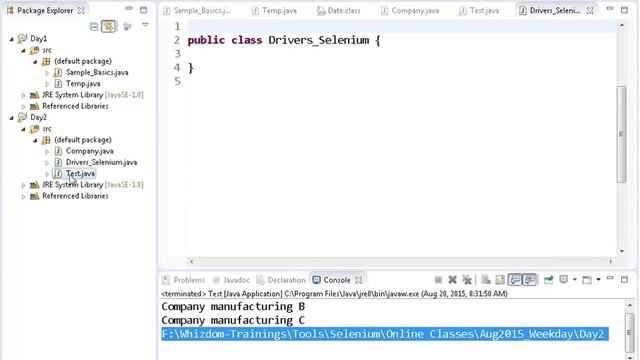Expand Day2 JRE System Library
This screenshot has height=360, width=640.
coord(23,185)
